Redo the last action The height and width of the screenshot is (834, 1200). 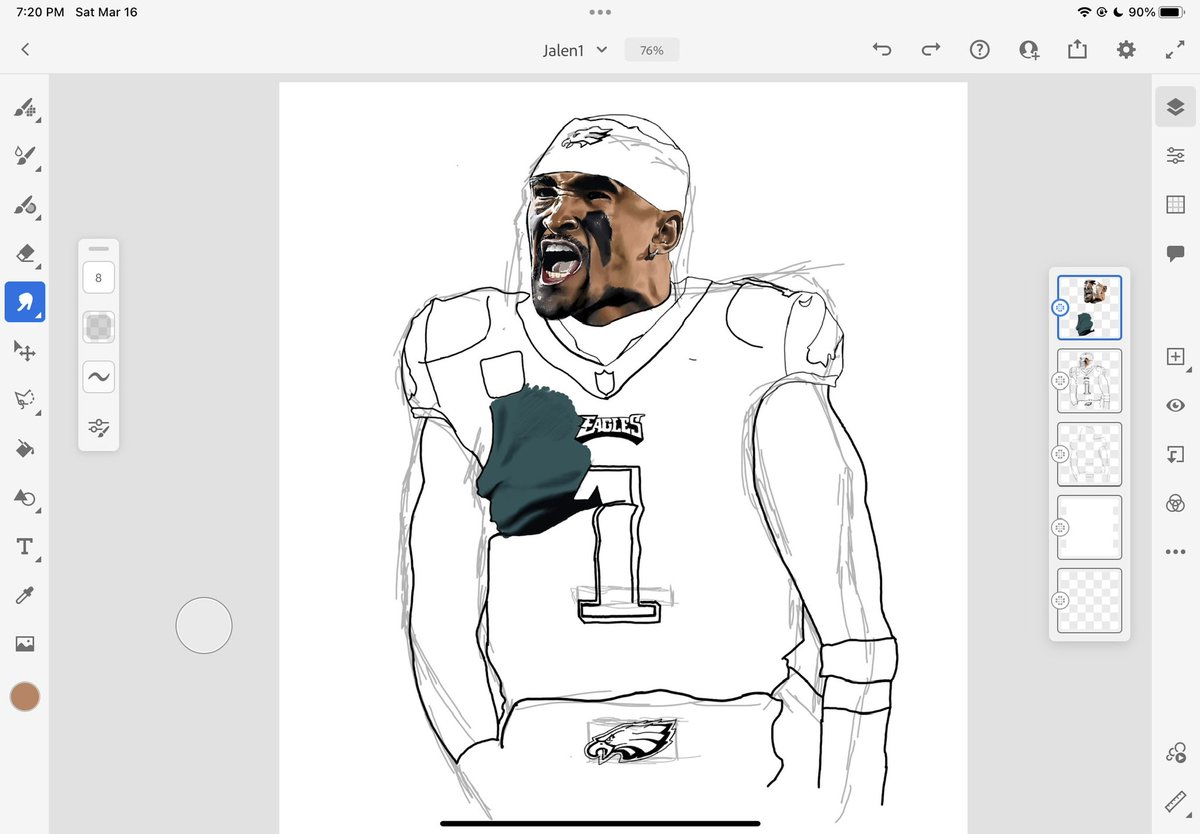931,49
